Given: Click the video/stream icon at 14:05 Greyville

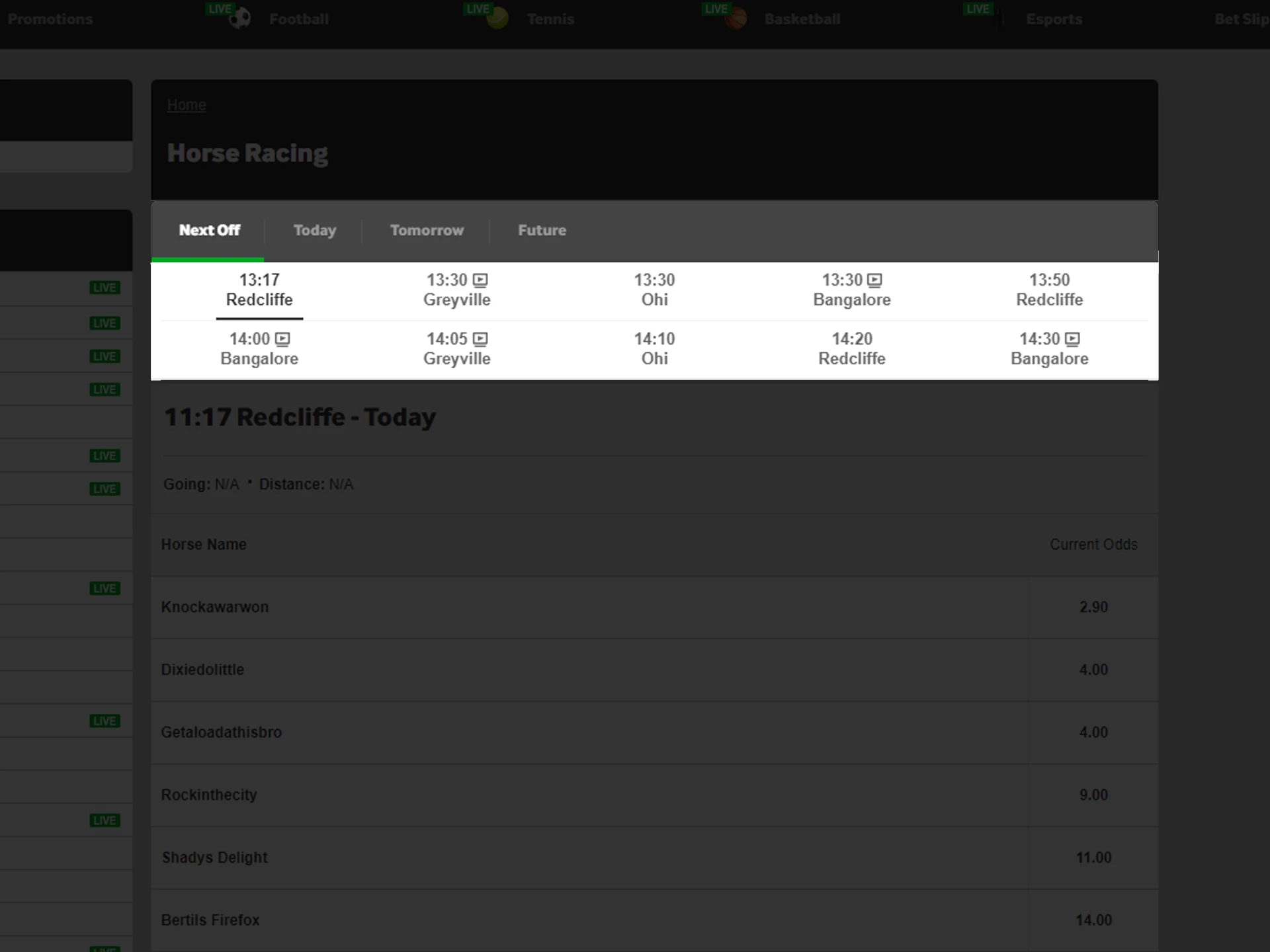Looking at the screenshot, I should pos(484,339).
